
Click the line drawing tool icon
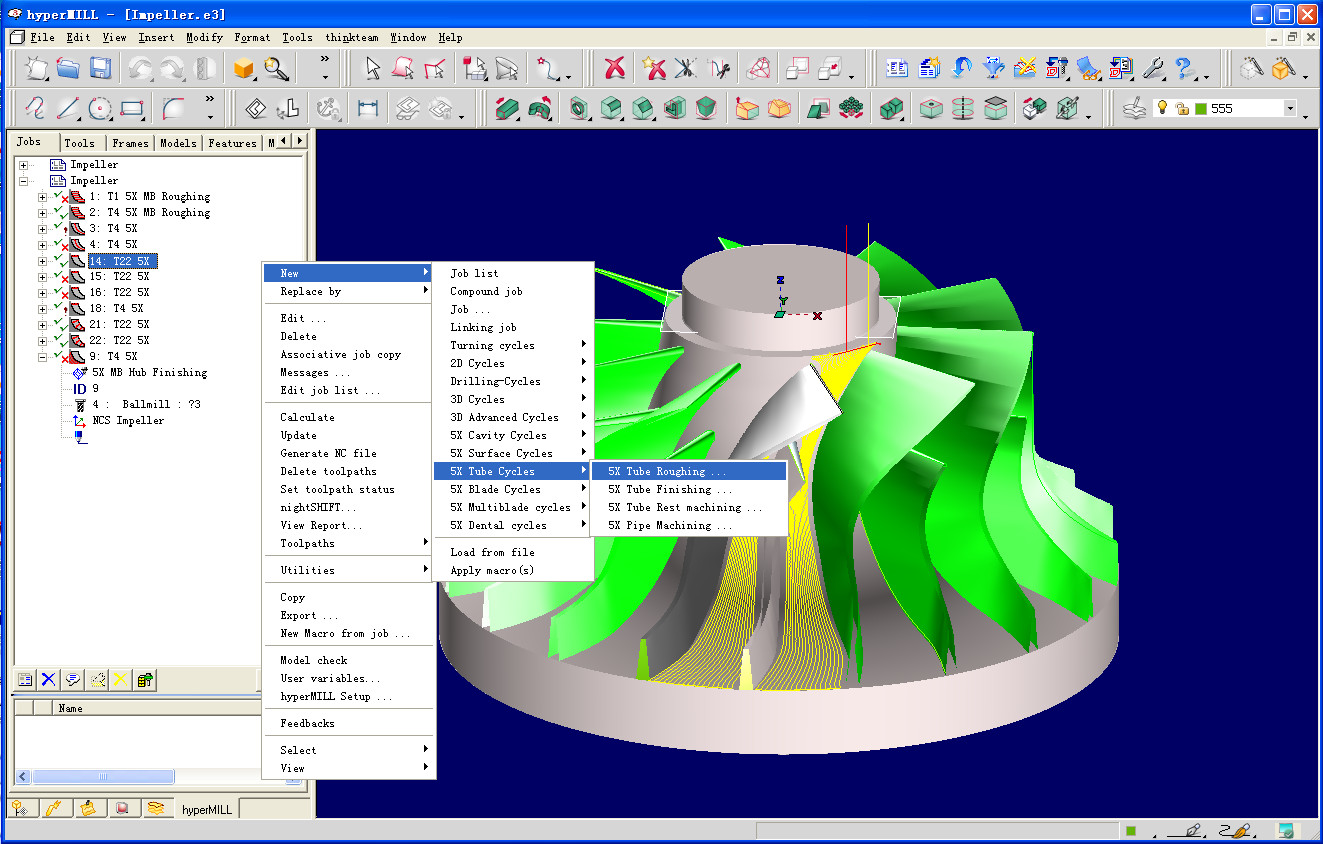pyautogui.click(x=68, y=108)
